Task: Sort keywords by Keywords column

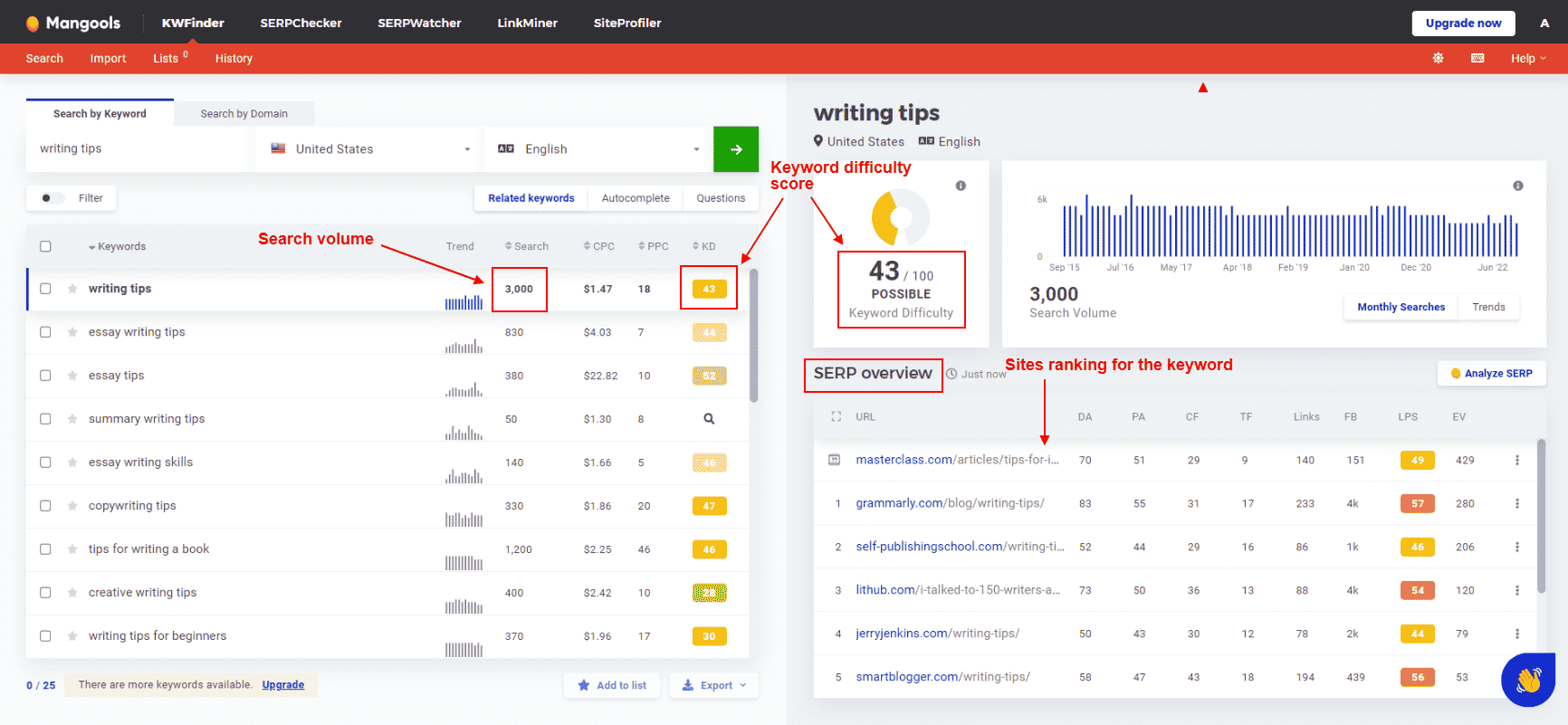Action: click(117, 246)
